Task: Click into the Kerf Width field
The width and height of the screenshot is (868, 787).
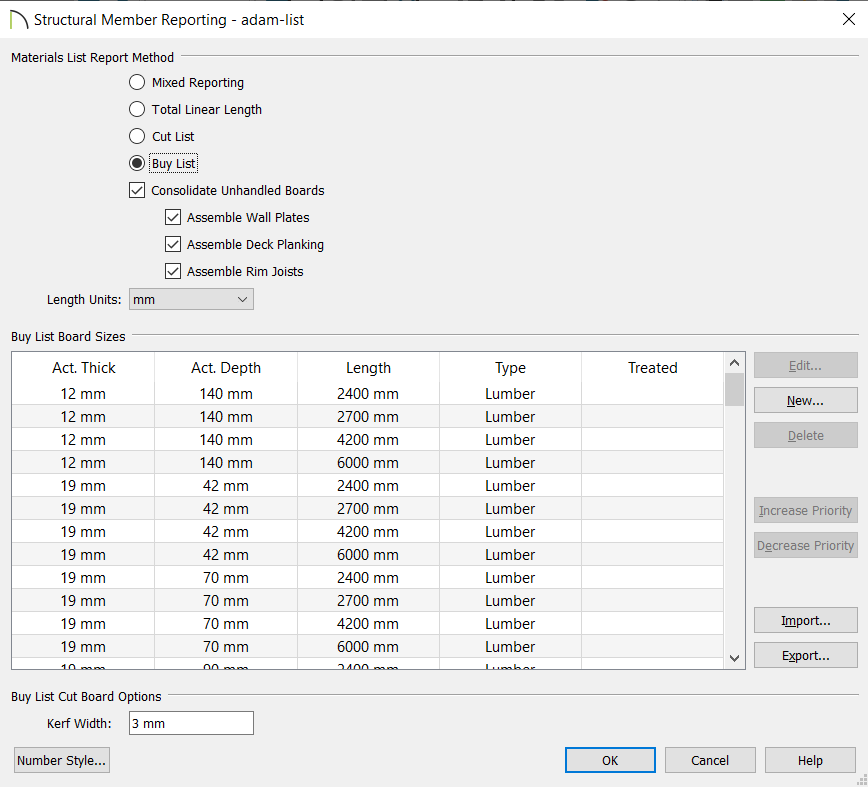Action: point(191,723)
